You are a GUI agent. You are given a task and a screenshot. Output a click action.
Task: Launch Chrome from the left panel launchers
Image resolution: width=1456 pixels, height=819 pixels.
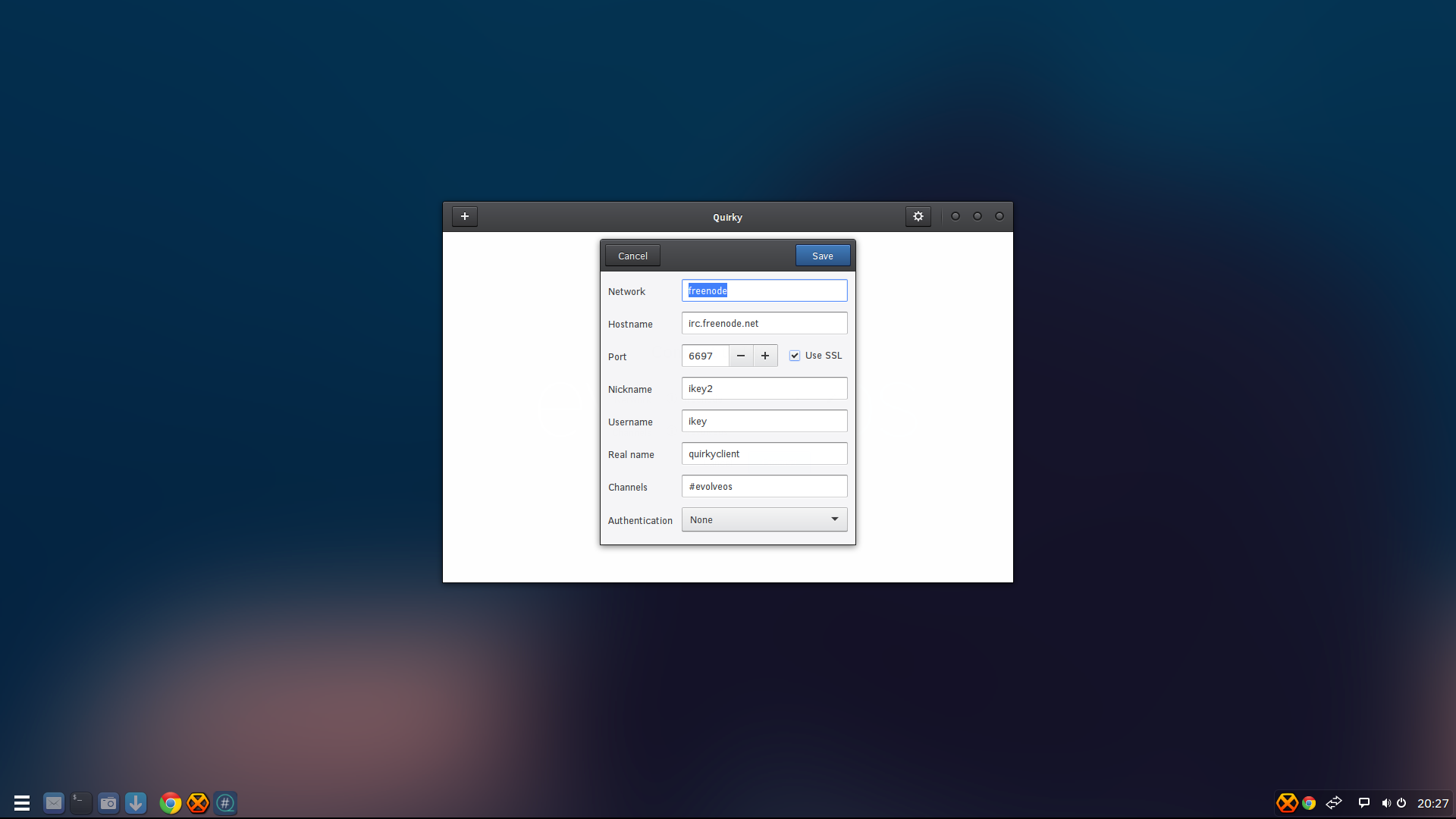pos(171,803)
